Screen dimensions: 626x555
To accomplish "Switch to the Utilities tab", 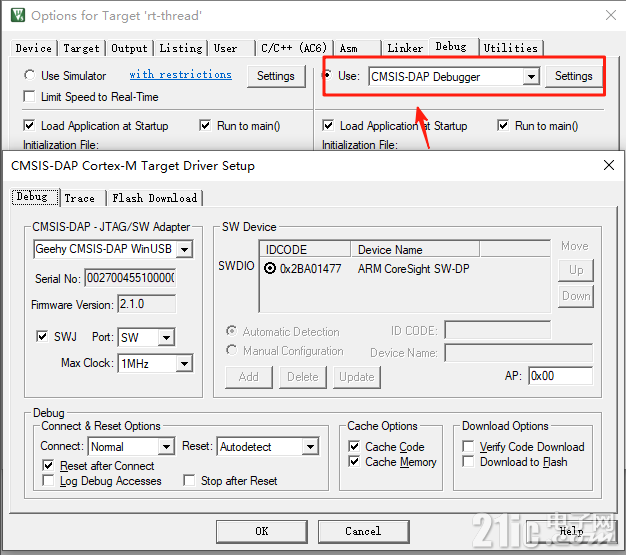I will click(x=511, y=48).
